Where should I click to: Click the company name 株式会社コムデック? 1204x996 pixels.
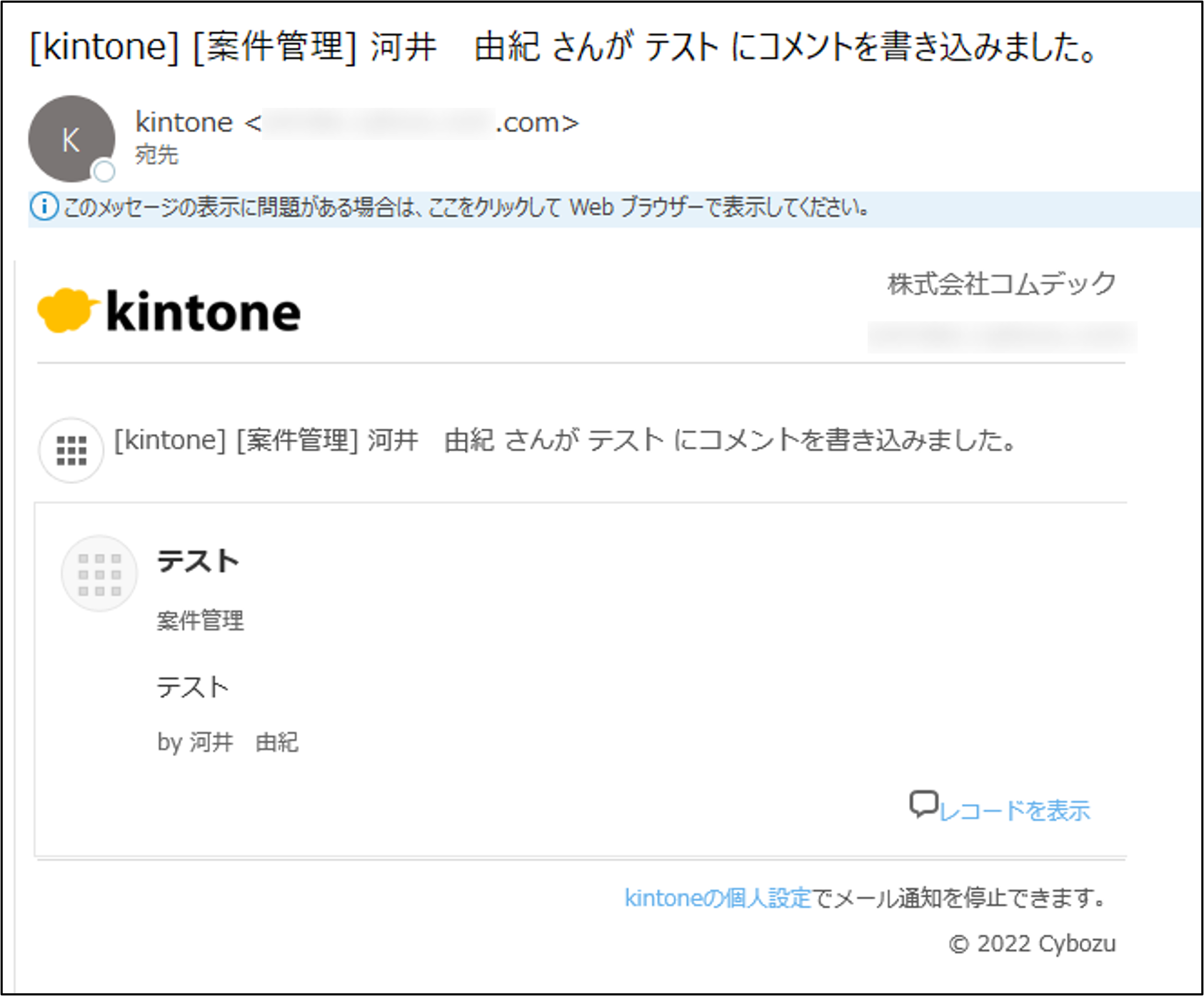click(x=1001, y=283)
